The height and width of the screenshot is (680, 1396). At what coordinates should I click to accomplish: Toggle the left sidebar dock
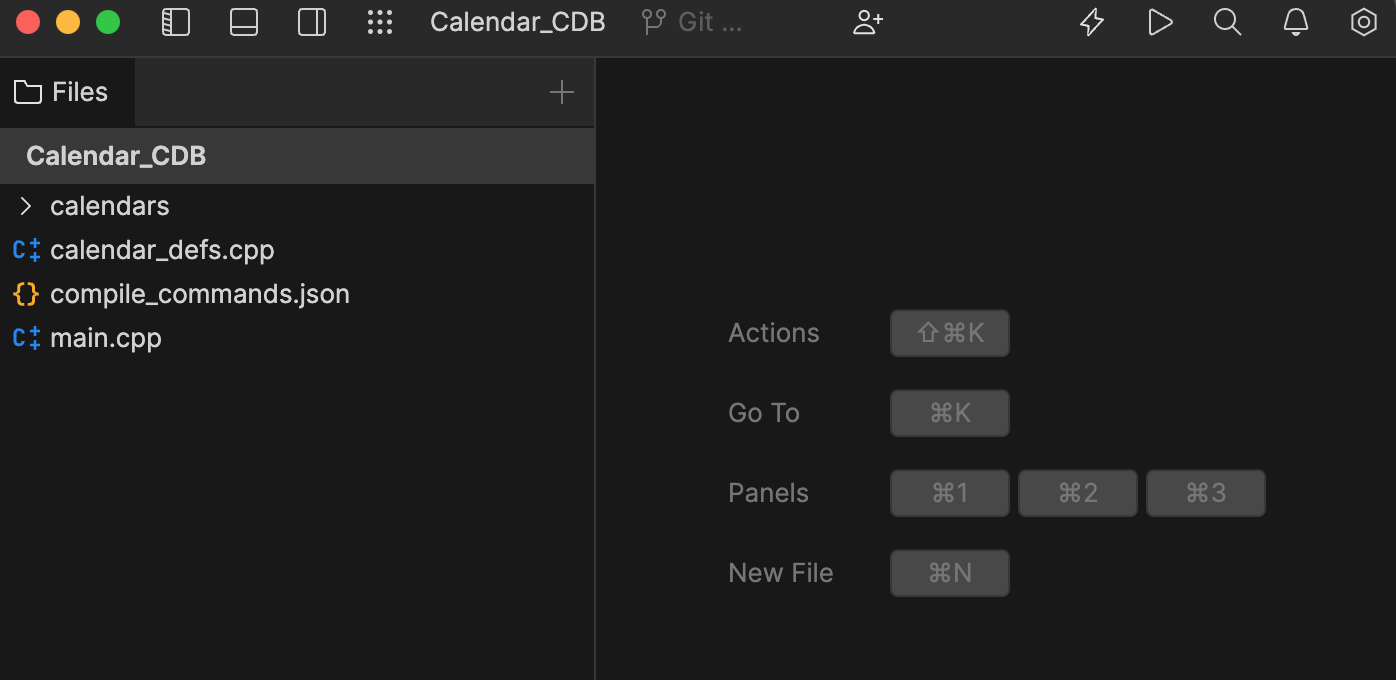pos(175,21)
